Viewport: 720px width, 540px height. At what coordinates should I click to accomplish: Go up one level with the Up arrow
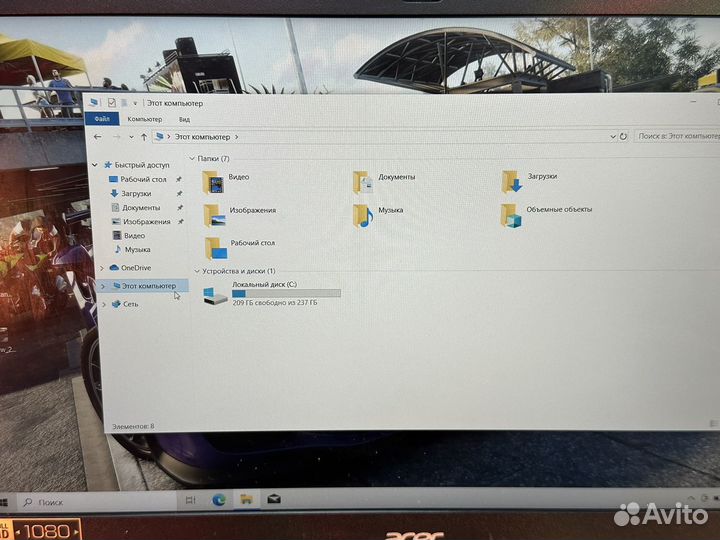pyautogui.click(x=144, y=137)
